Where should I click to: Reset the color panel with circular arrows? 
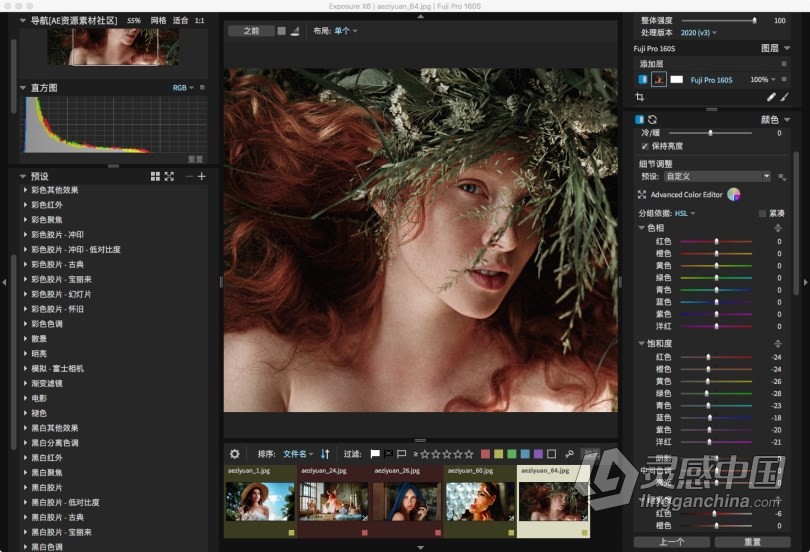652,119
